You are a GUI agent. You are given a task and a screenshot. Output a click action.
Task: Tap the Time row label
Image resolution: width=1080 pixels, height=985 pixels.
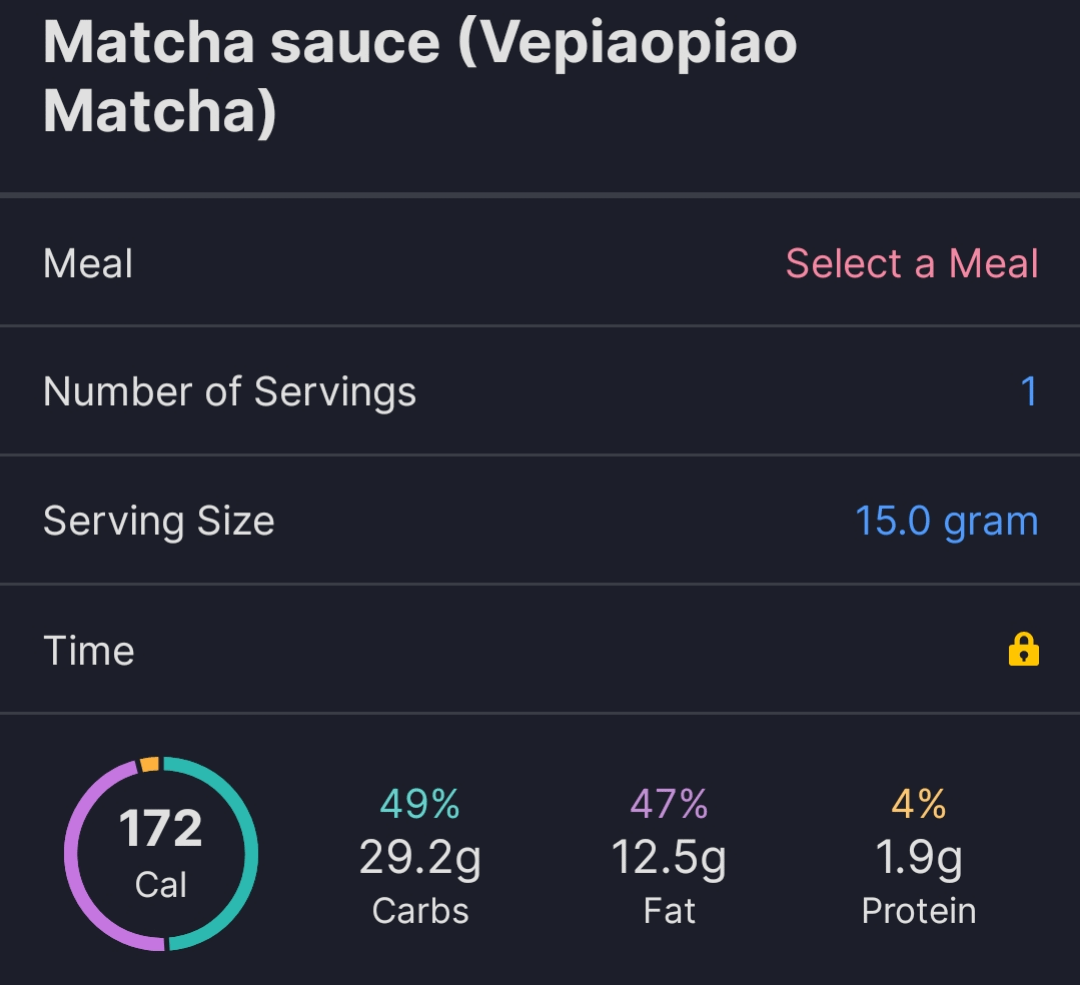(x=89, y=651)
